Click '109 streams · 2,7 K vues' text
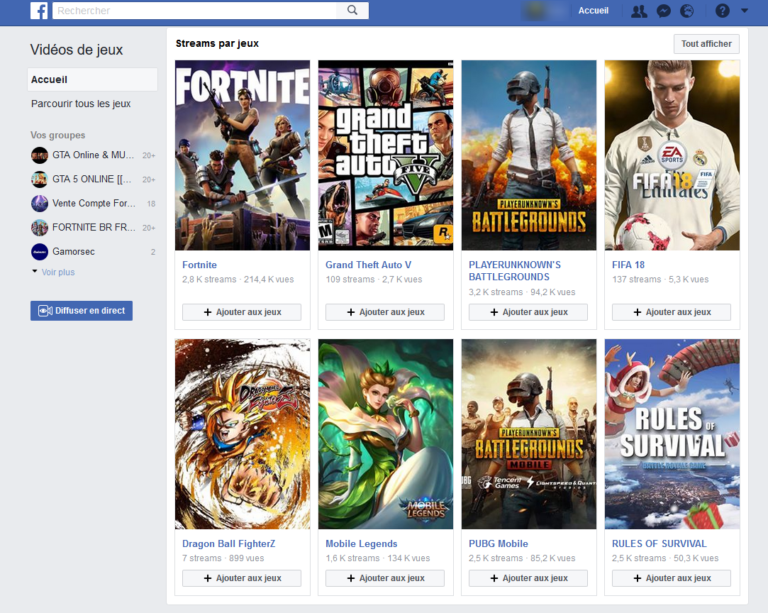 coord(374,280)
